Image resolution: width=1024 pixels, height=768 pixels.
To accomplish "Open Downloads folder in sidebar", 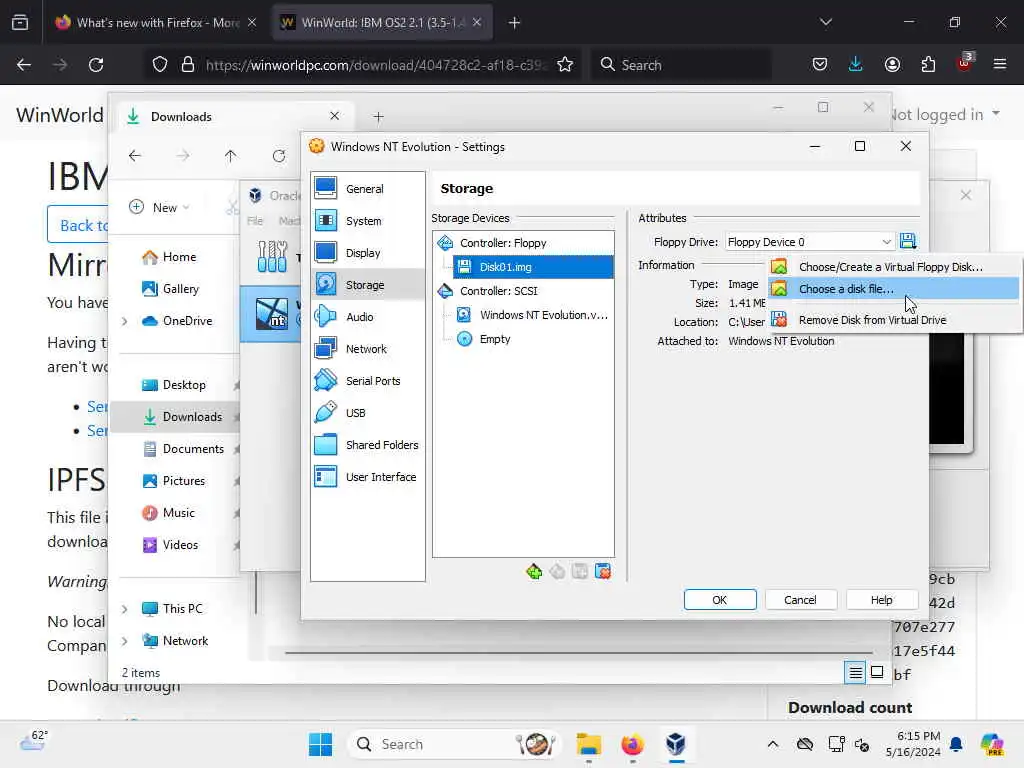I will click(184, 417).
